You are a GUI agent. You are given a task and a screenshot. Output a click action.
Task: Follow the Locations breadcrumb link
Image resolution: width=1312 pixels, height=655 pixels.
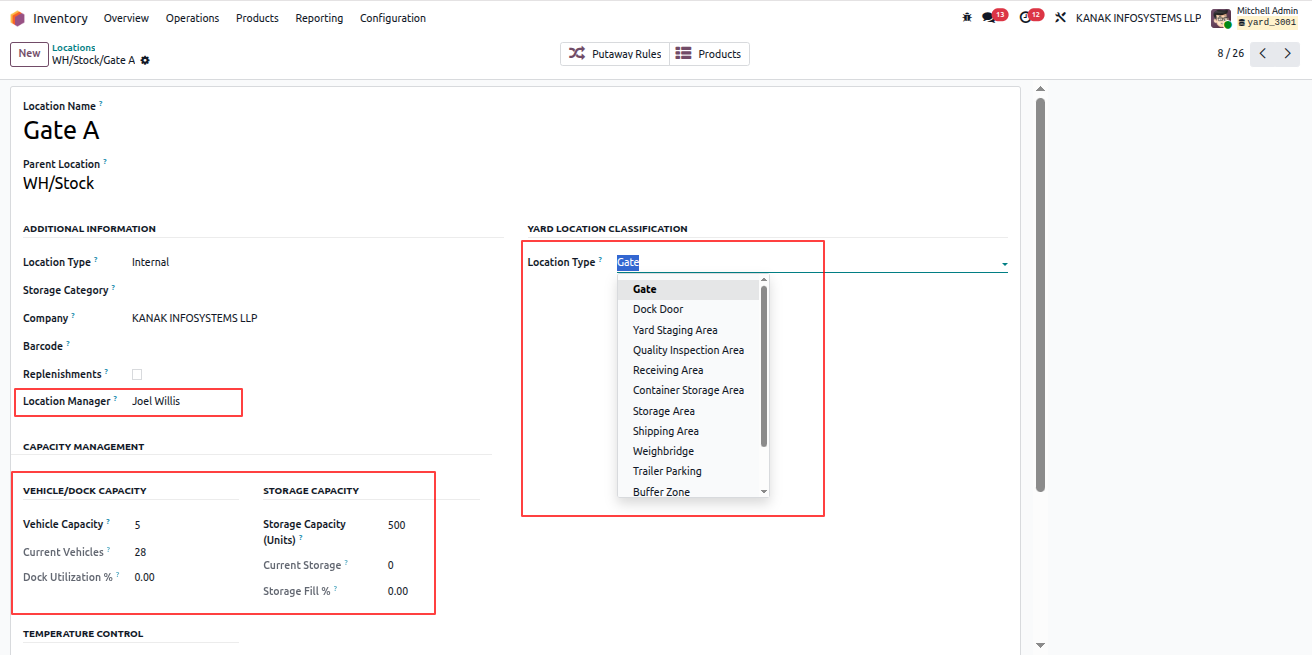click(x=74, y=48)
